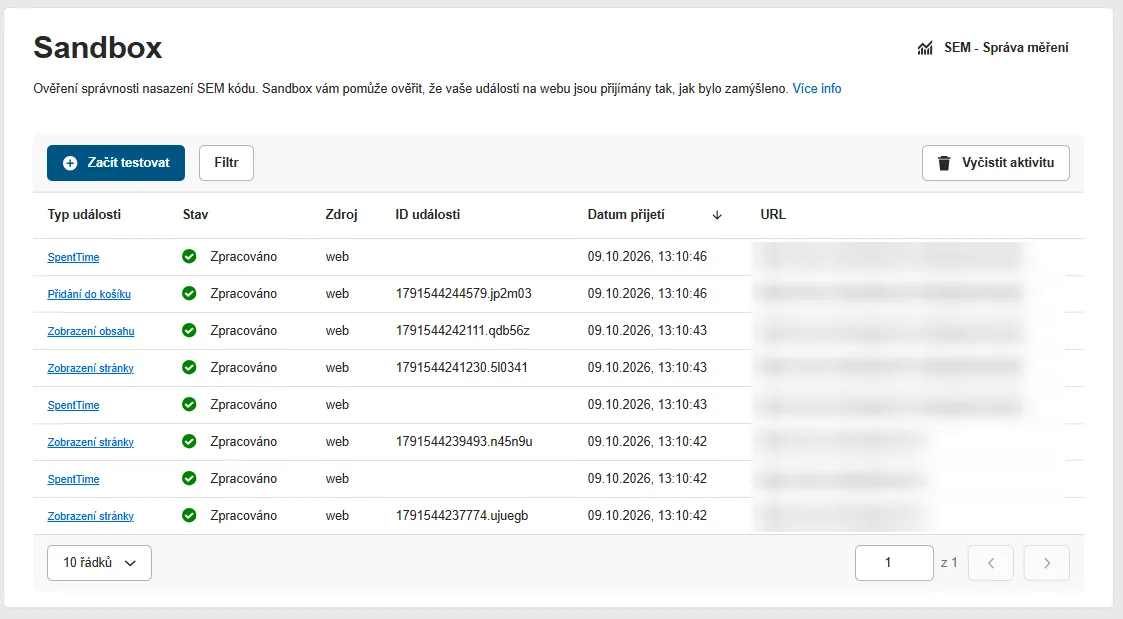The width and height of the screenshot is (1123, 619).
Task: Click Zpracováno status in Přidání do košíku row
Action: click(244, 293)
